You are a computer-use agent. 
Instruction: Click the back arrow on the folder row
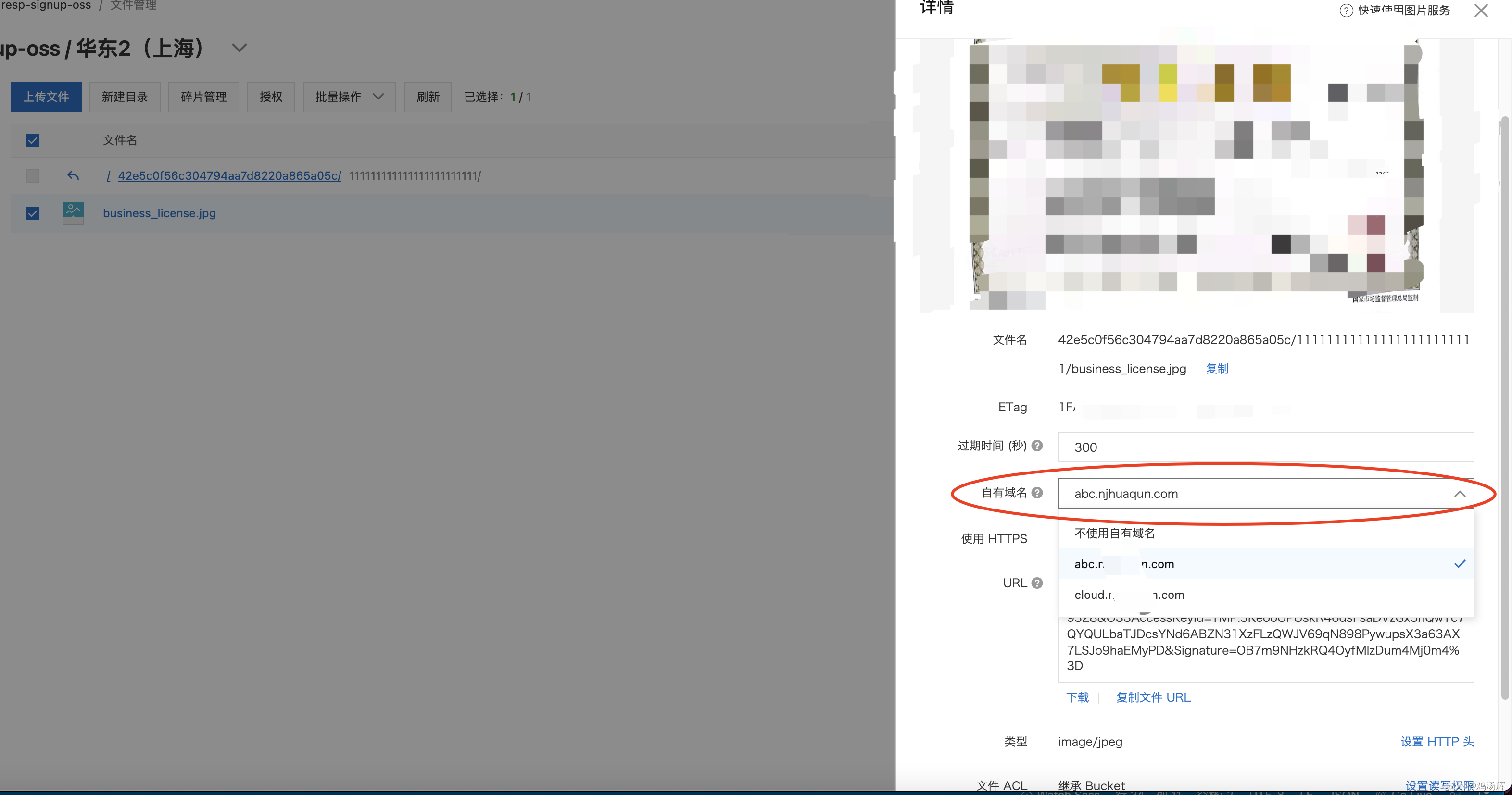[73, 175]
